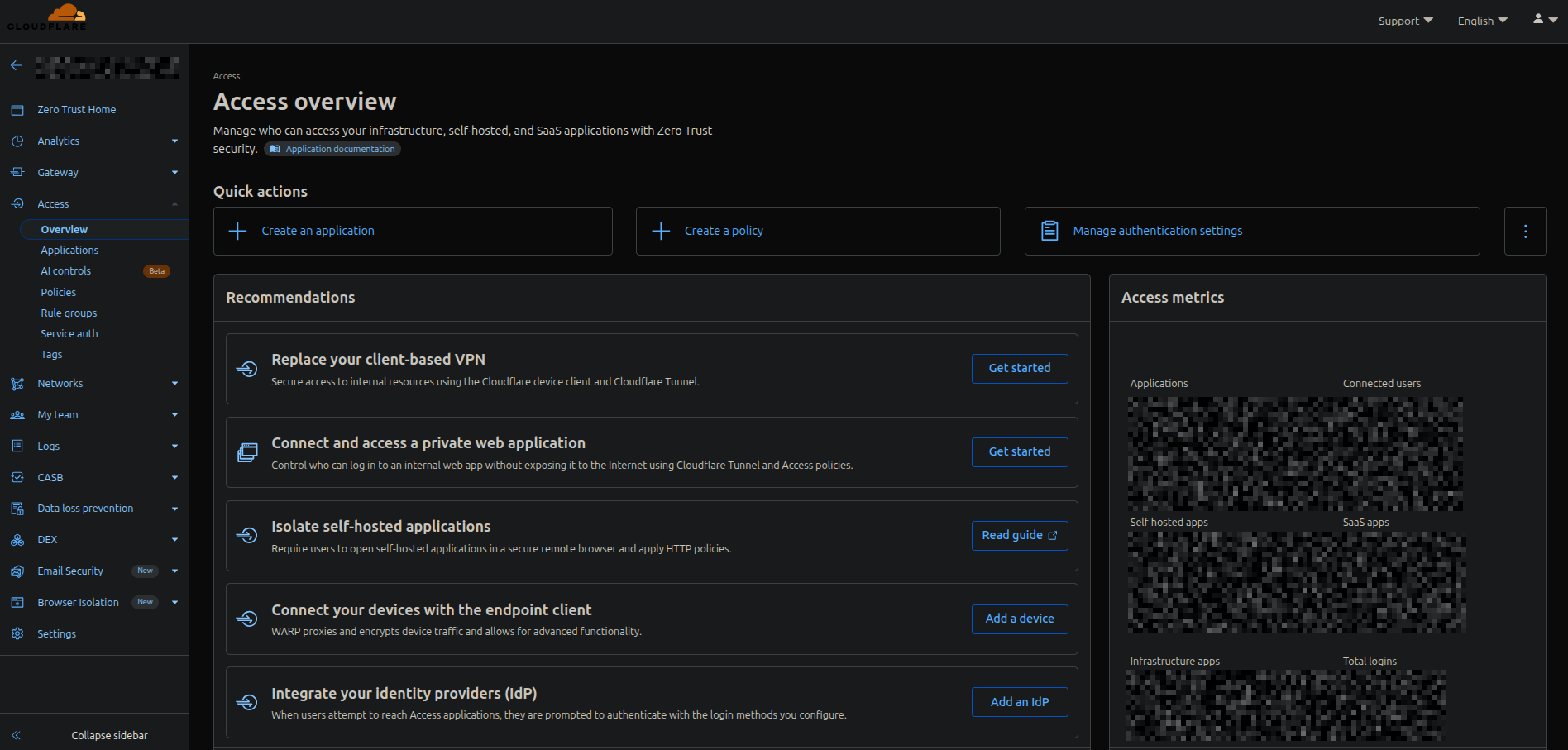Click the Gateway icon in sidebar

17,173
